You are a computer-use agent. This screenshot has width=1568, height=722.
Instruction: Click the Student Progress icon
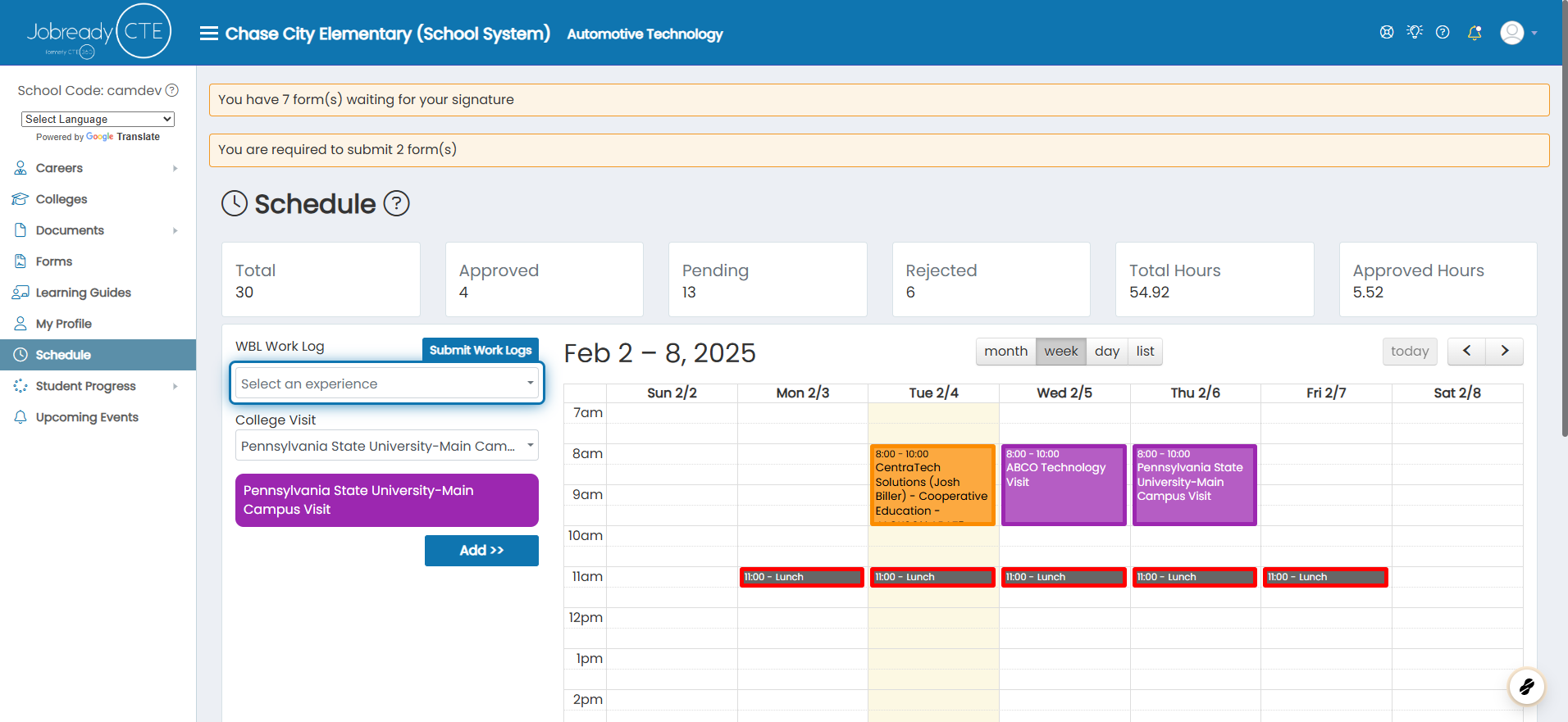click(x=21, y=386)
